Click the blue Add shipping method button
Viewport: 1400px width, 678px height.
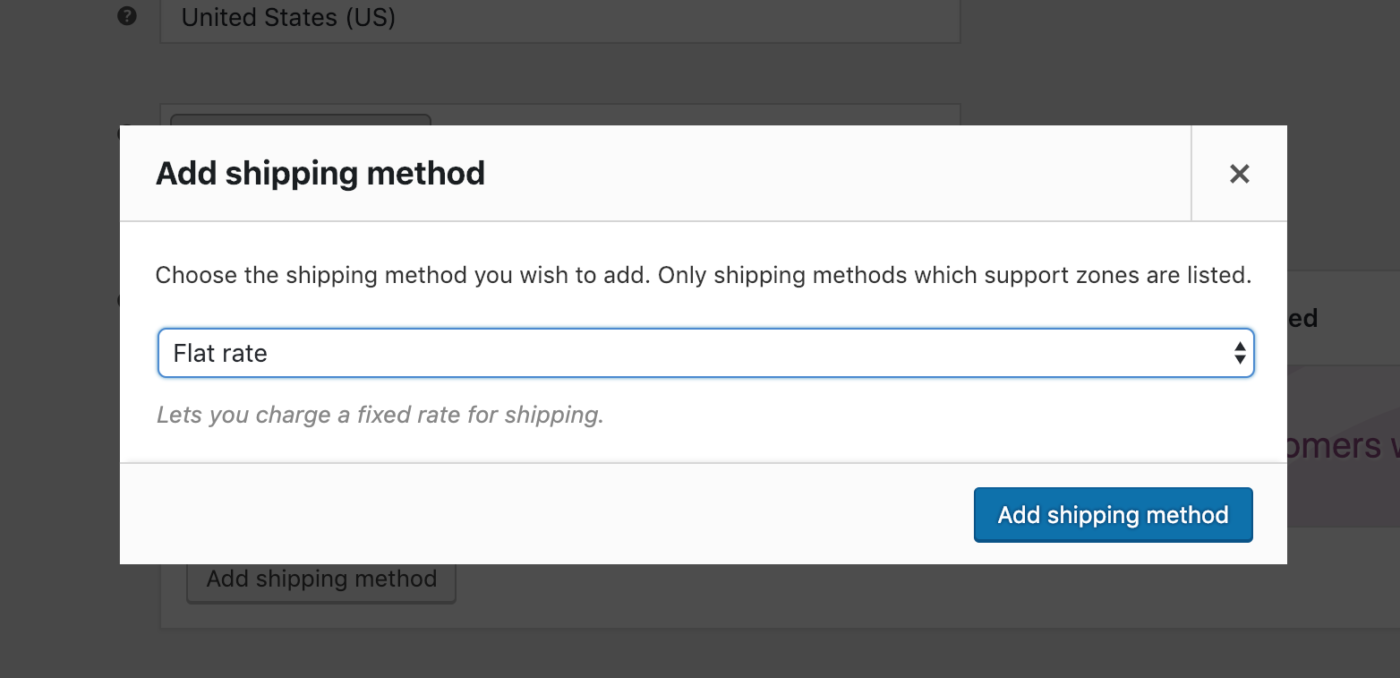[1112, 514]
